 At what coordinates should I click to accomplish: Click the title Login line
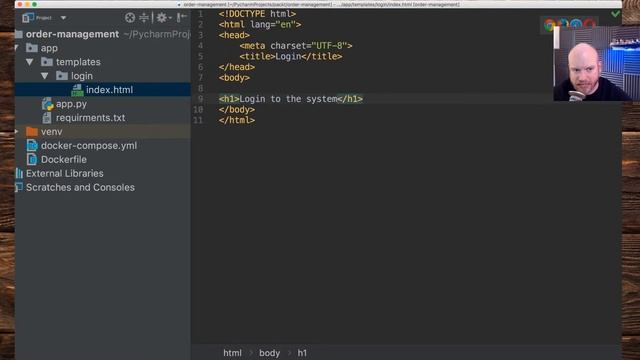291,56
